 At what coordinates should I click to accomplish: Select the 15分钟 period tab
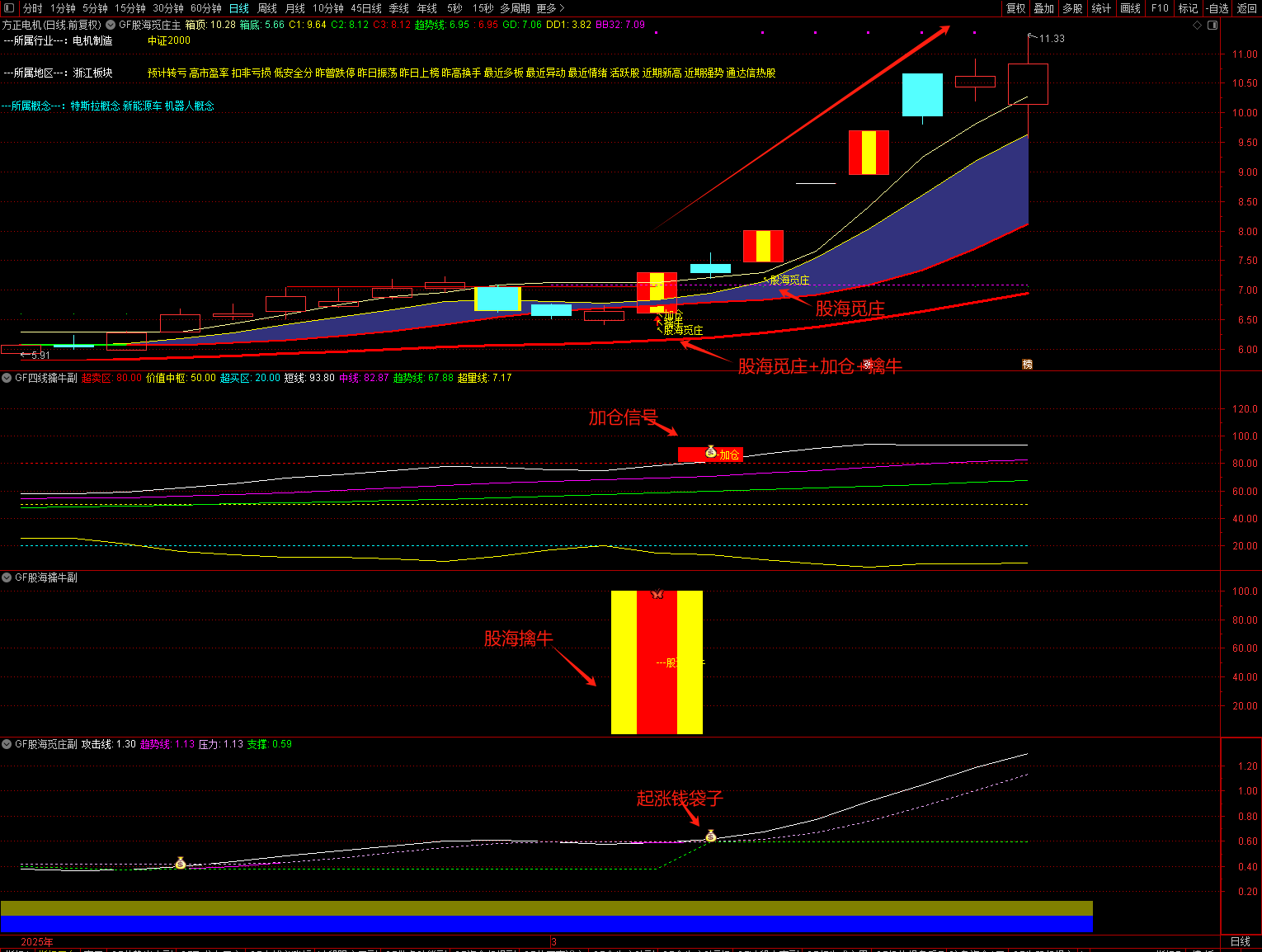coord(130,8)
